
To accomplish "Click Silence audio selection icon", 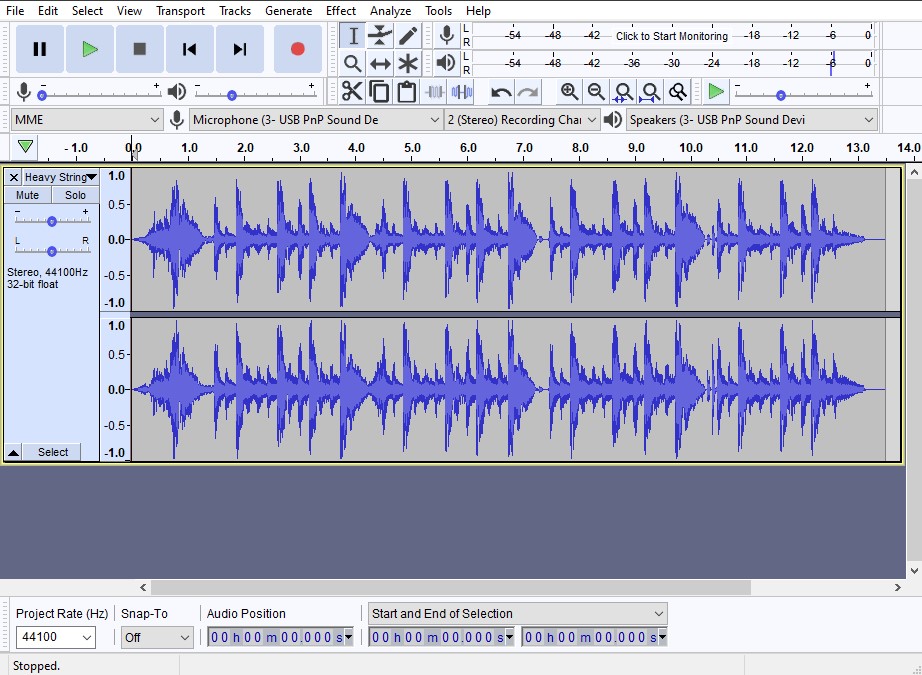I will (462, 92).
